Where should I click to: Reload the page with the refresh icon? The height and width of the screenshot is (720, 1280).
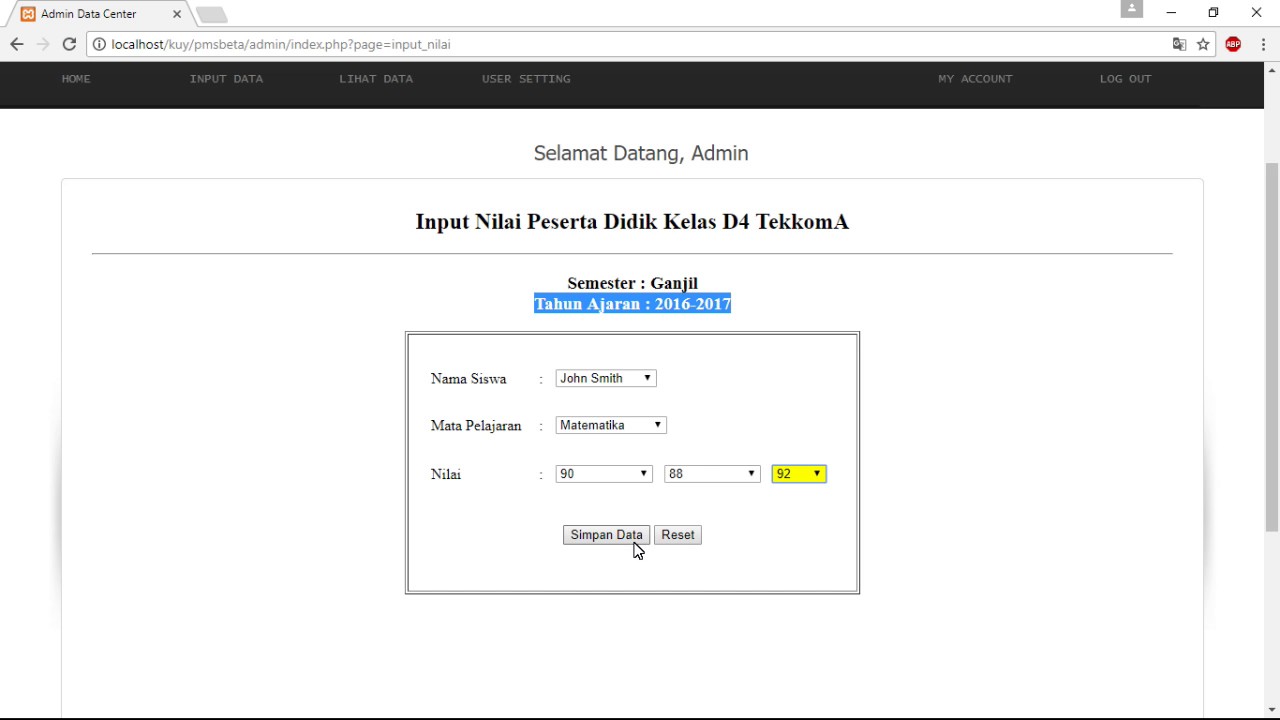pos(69,44)
